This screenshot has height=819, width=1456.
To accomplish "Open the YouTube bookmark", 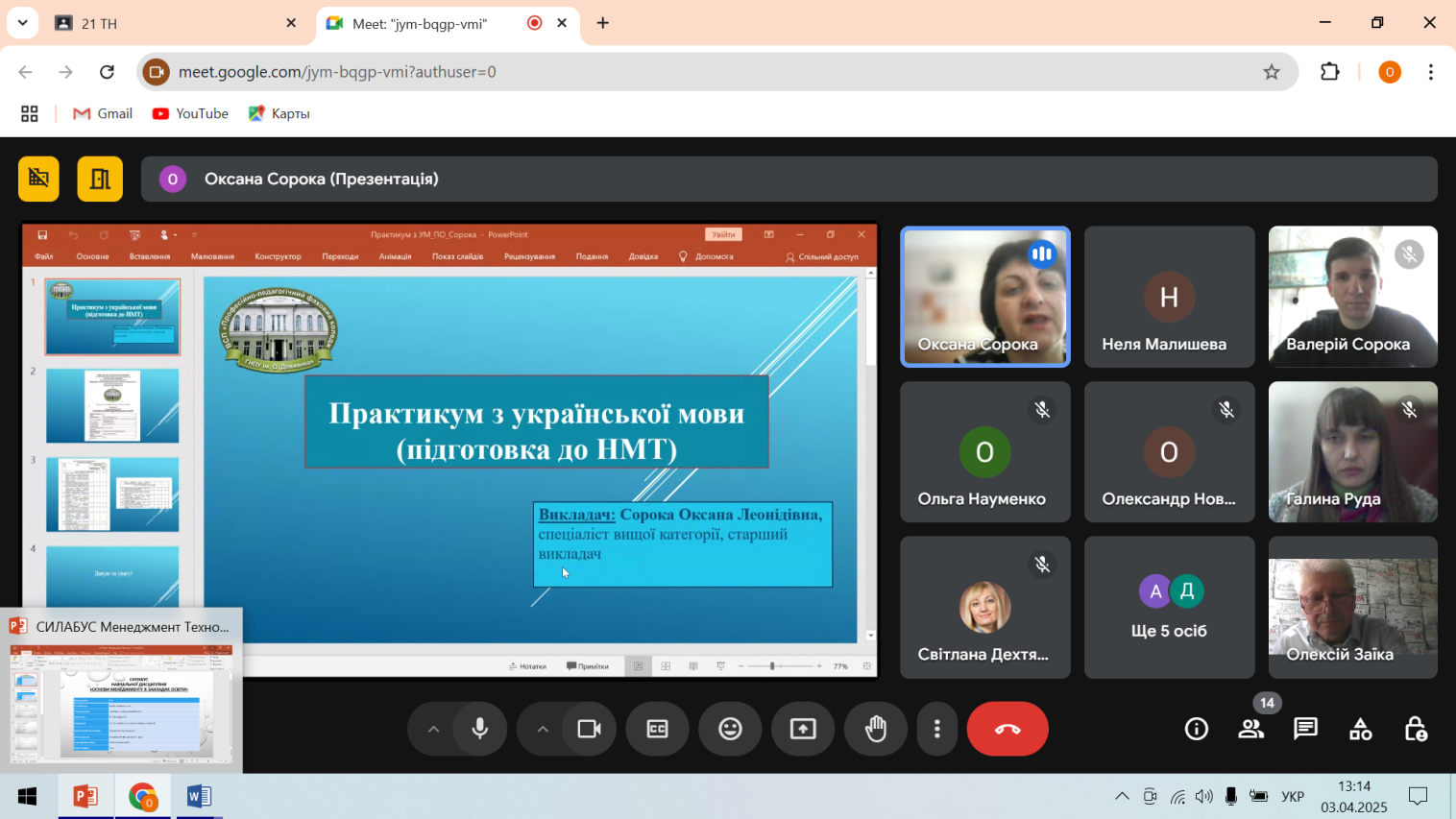I will [x=190, y=113].
